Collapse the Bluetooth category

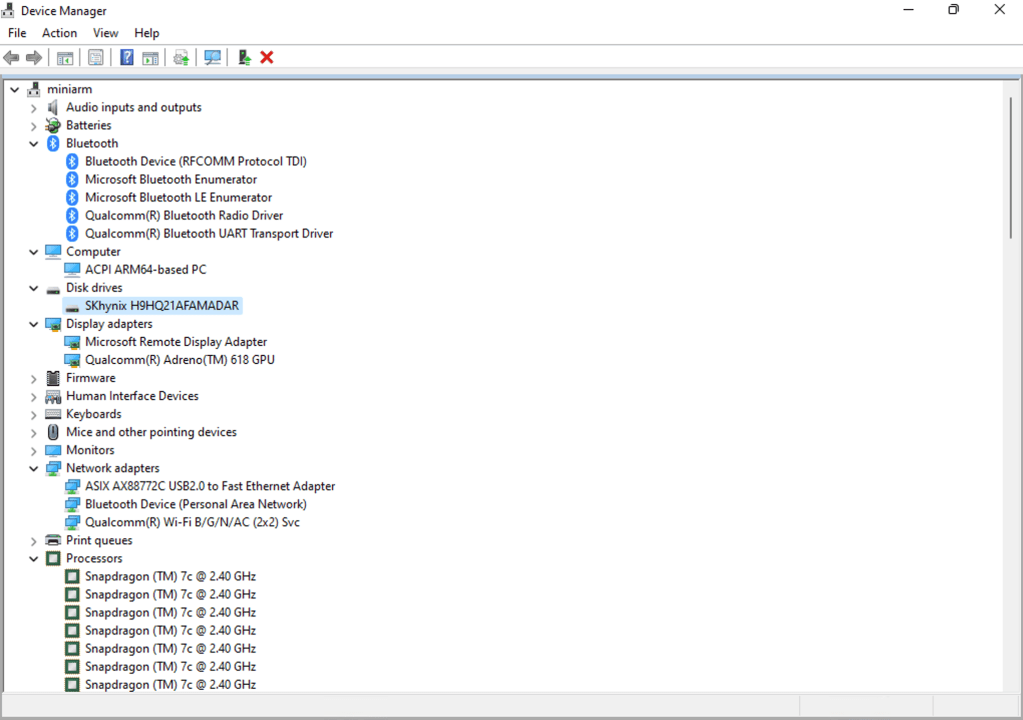34,144
